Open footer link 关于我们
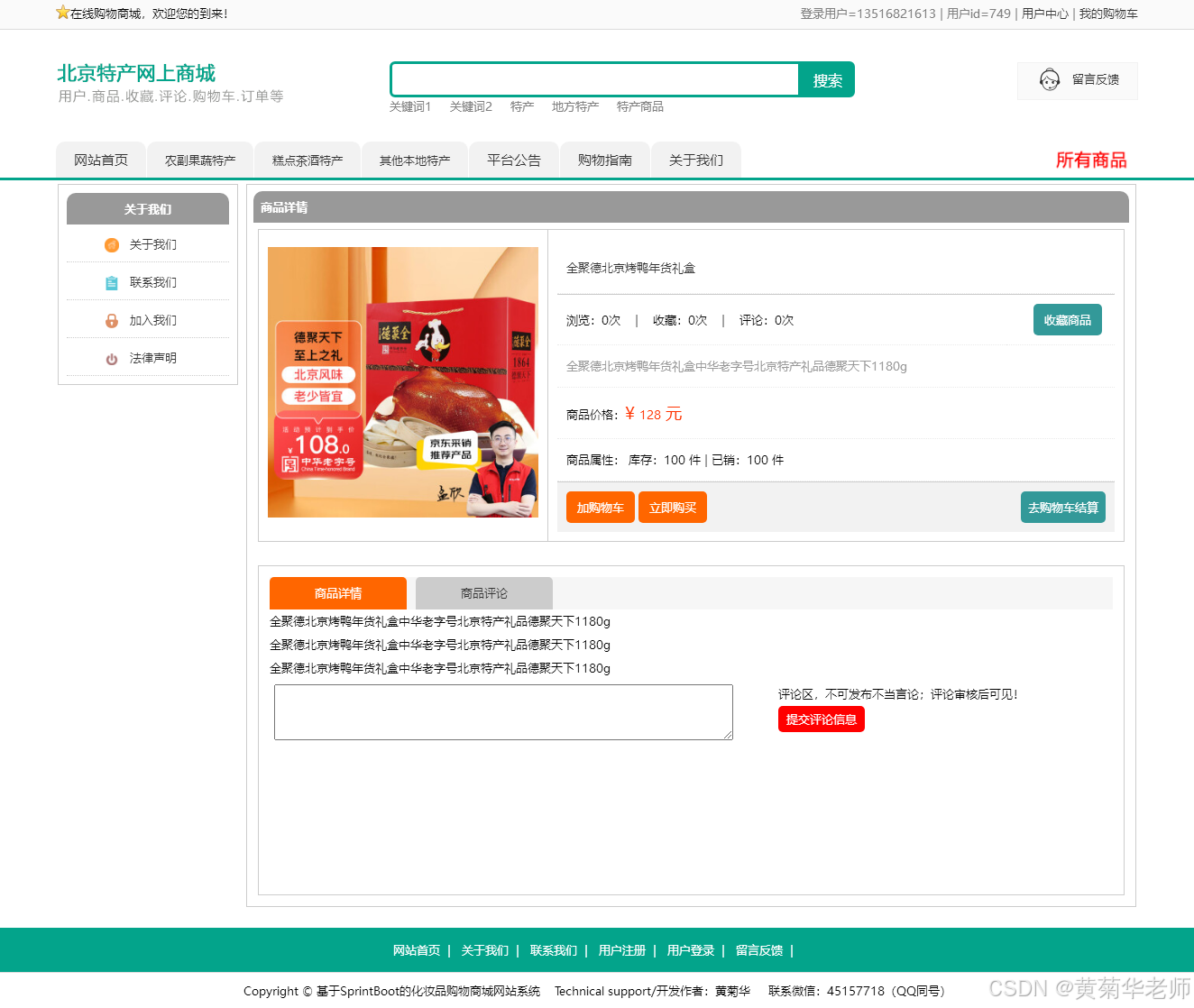This screenshot has width=1194, height=1008. tap(485, 950)
